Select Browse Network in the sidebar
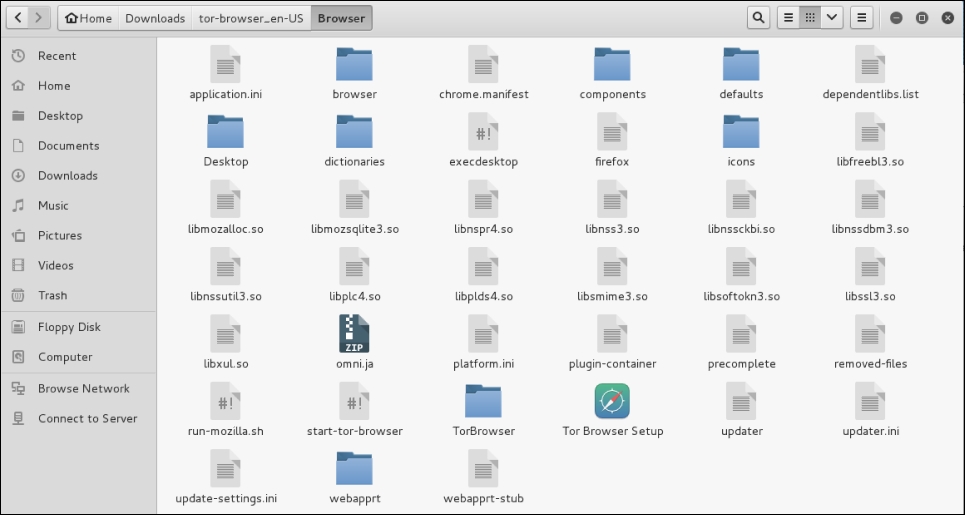This screenshot has height=515, width=965. point(78,388)
